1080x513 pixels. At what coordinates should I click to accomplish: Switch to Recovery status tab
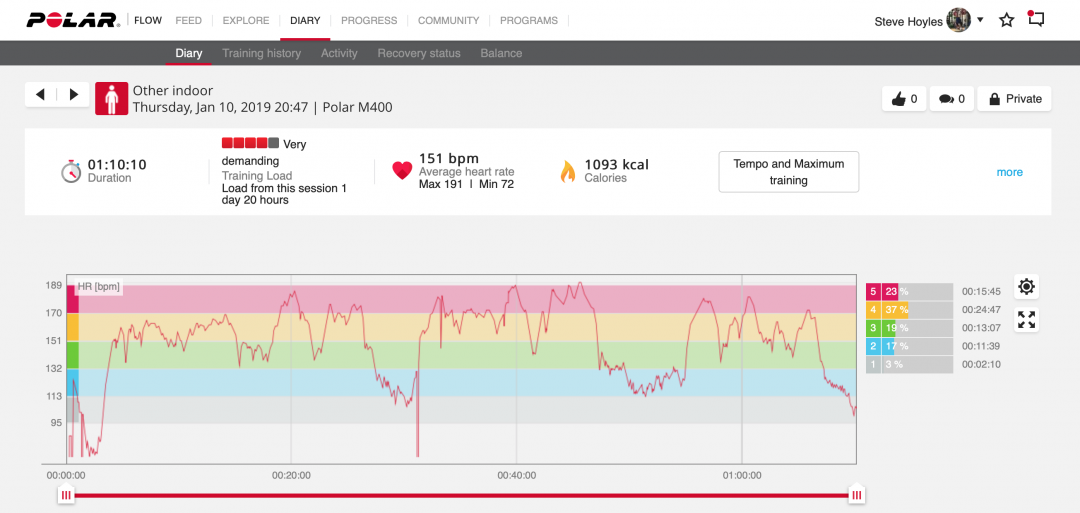(419, 53)
